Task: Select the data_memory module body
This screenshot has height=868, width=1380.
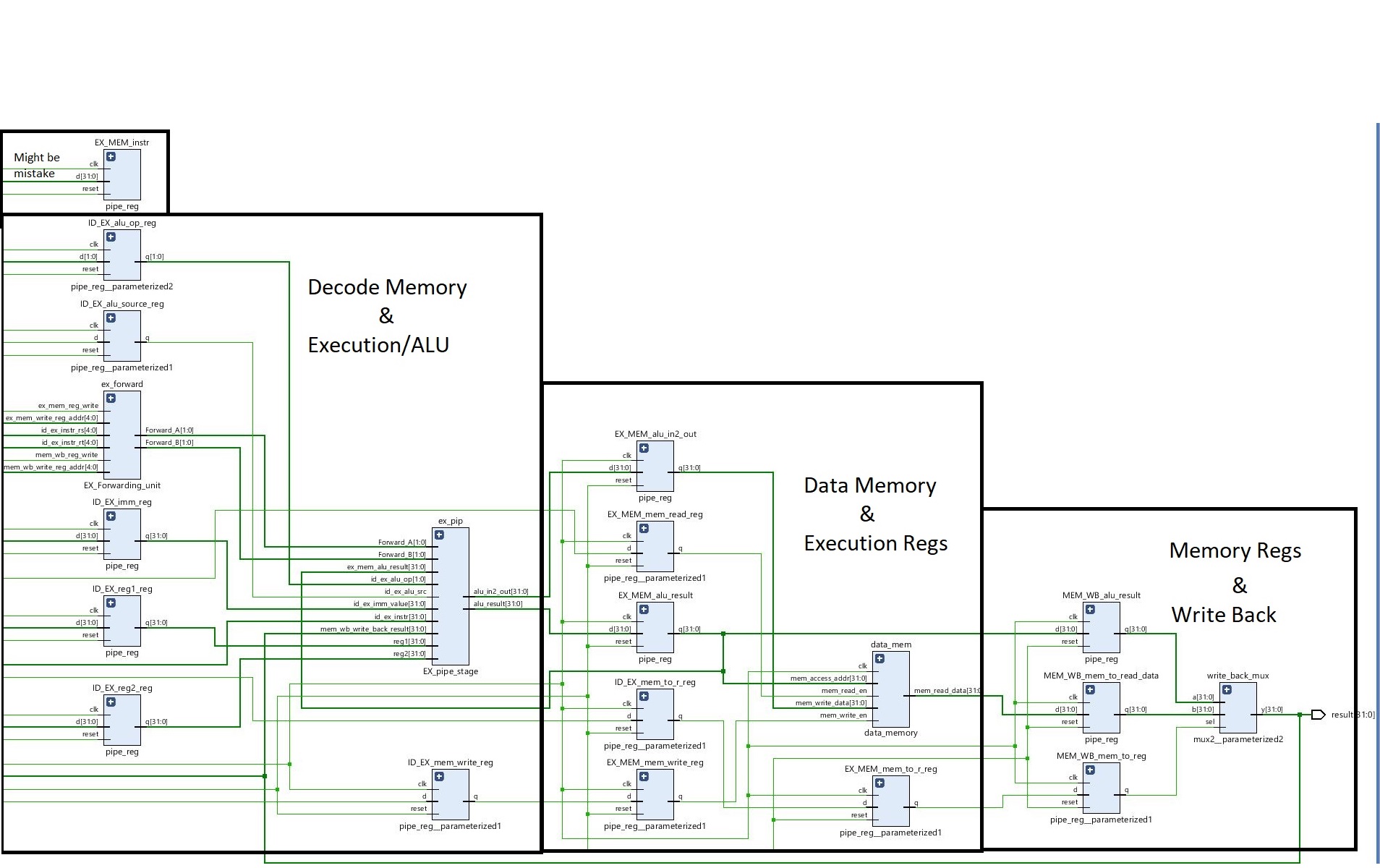Action: [x=891, y=702]
